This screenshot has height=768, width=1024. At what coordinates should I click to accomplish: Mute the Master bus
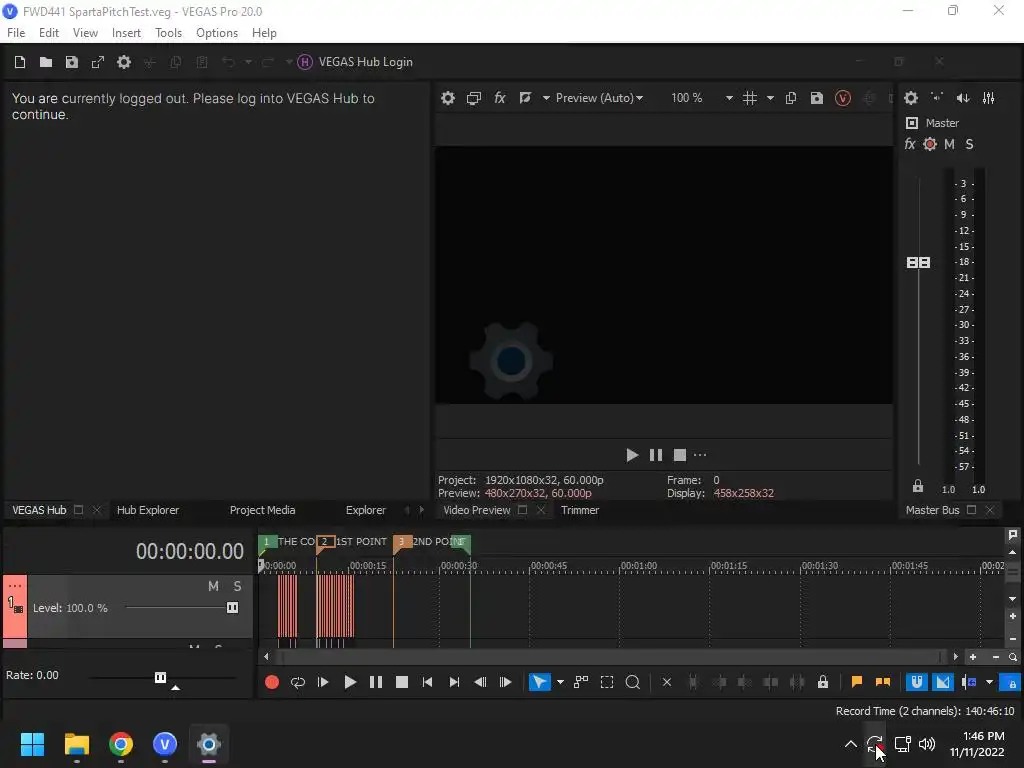(950, 144)
